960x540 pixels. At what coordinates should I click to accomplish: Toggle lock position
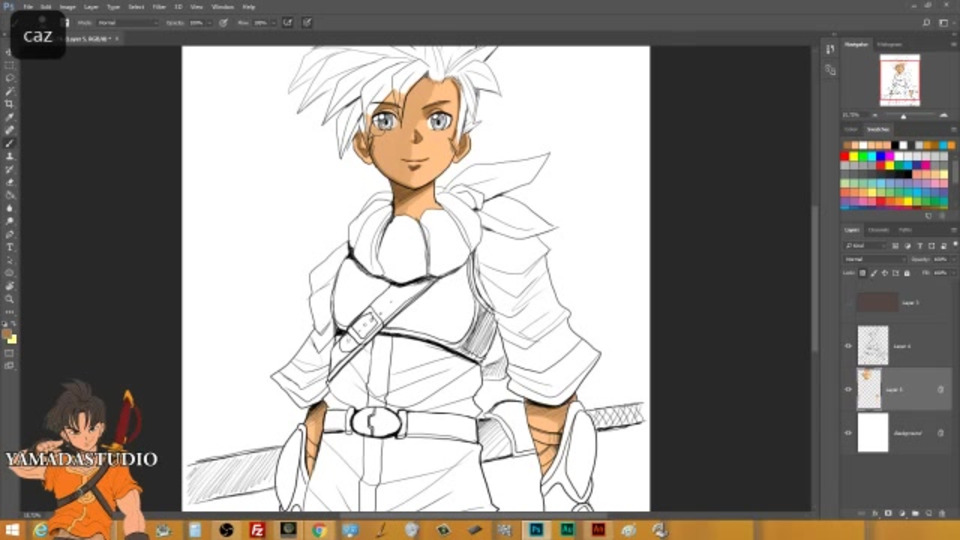(885, 273)
